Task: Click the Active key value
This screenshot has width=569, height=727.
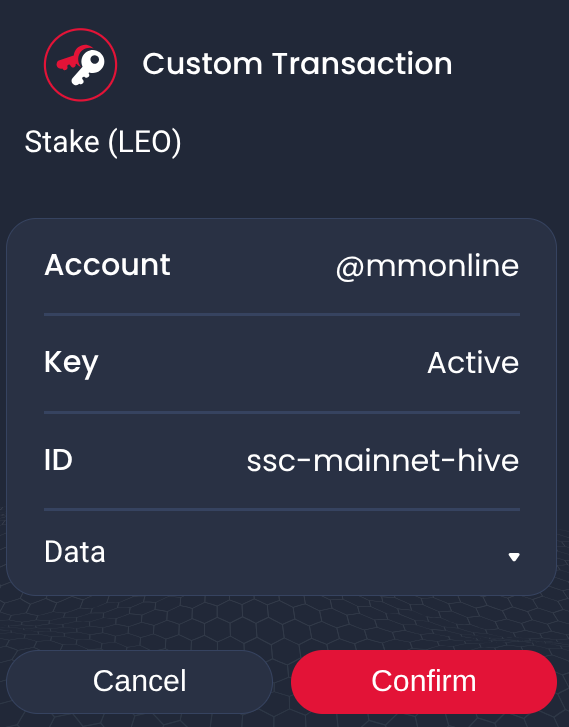Action: [x=473, y=363]
